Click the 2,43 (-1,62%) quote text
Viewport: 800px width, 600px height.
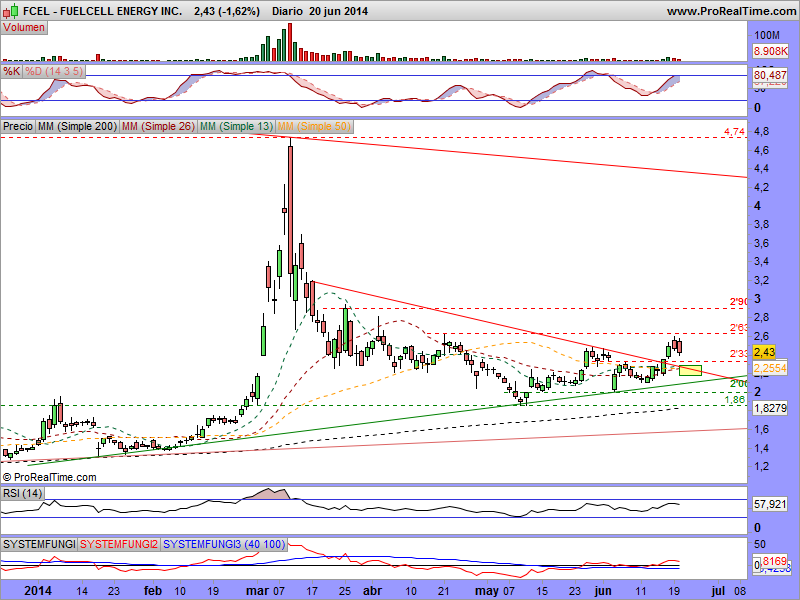[227, 11]
